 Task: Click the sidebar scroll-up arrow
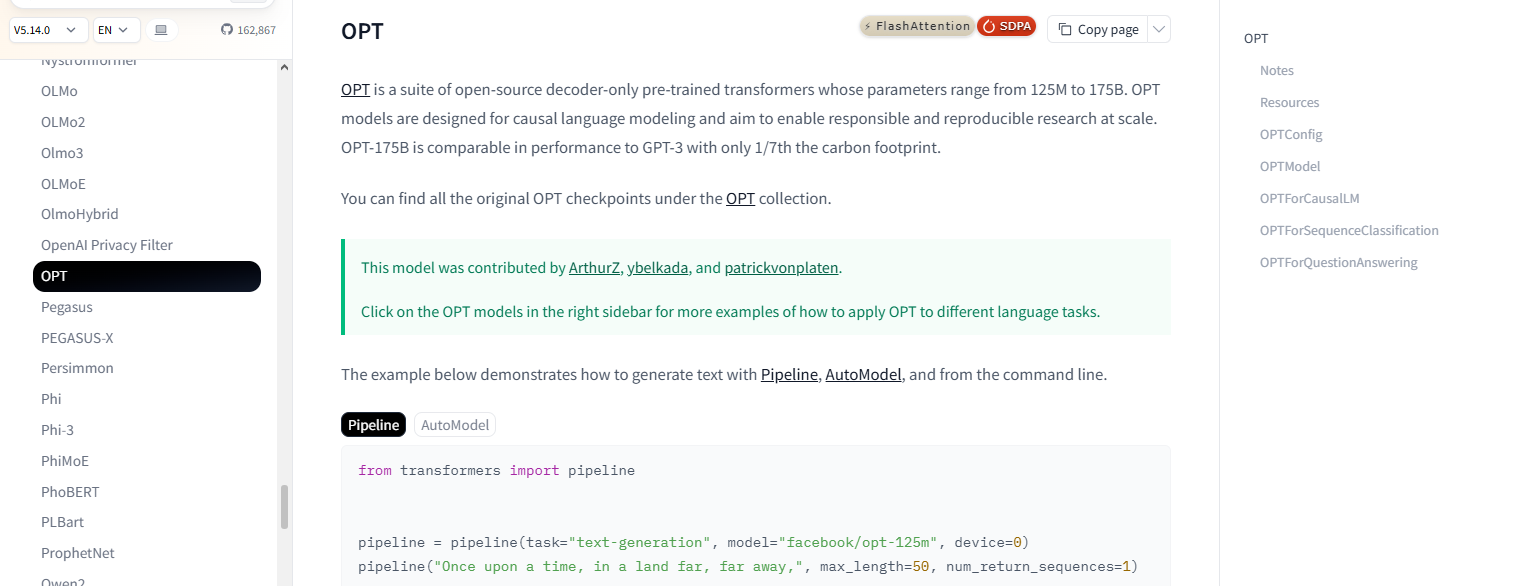284,68
